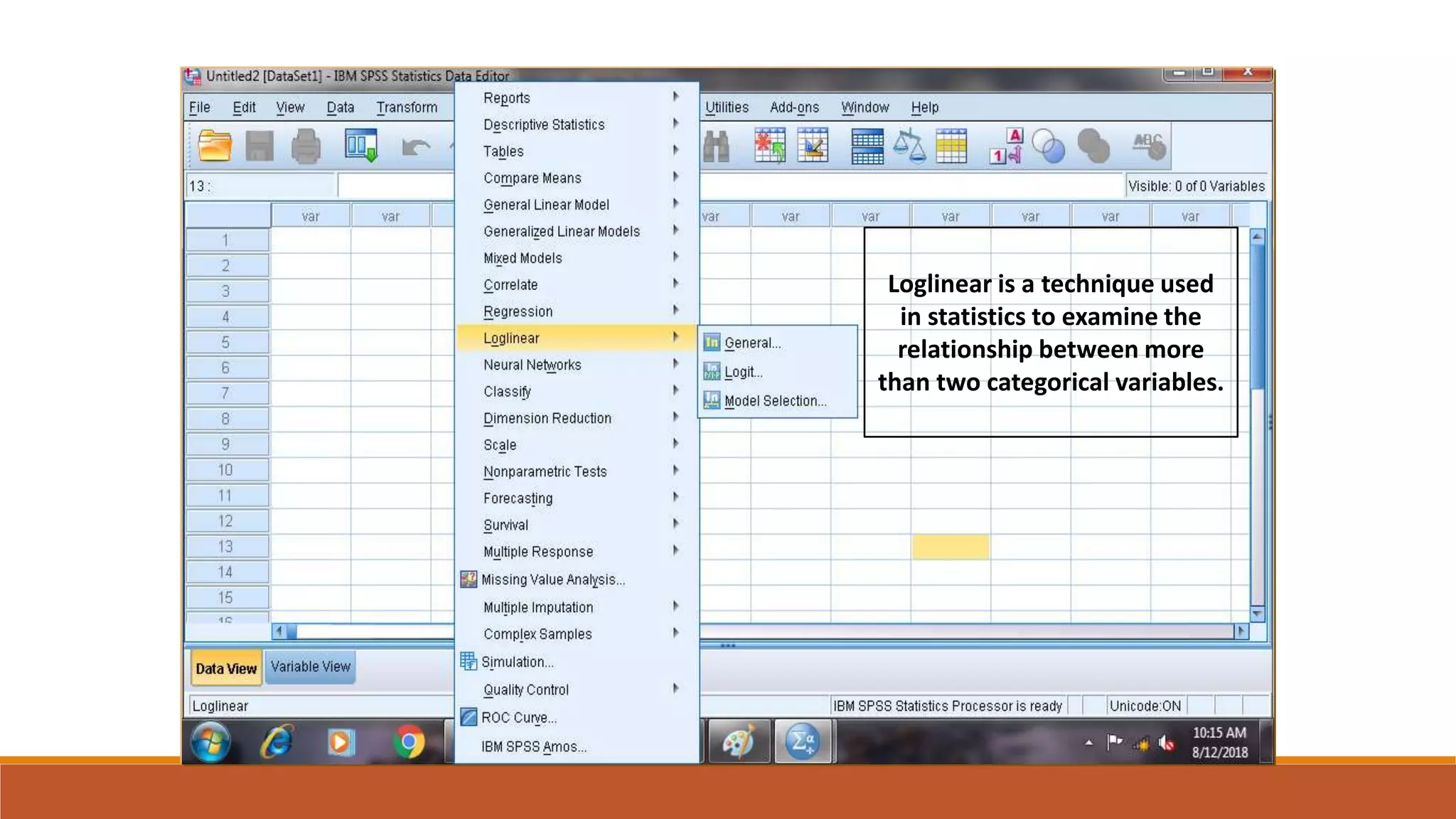Expand Descriptive Statistics submenu
The height and width of the screenshot is (819, 1456).
pyautogui.click(x=577, y=124)
